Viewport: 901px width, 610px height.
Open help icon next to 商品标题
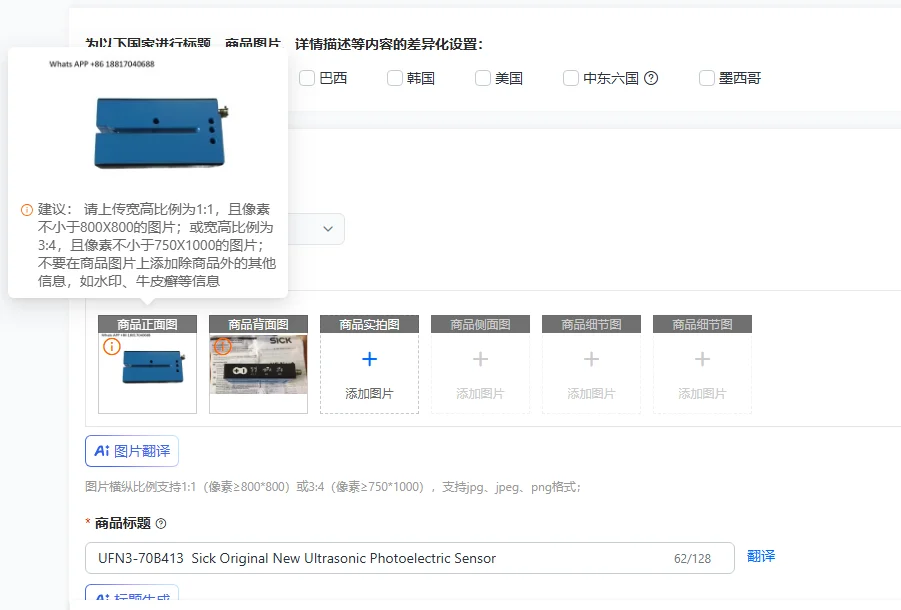click(161, 523)
